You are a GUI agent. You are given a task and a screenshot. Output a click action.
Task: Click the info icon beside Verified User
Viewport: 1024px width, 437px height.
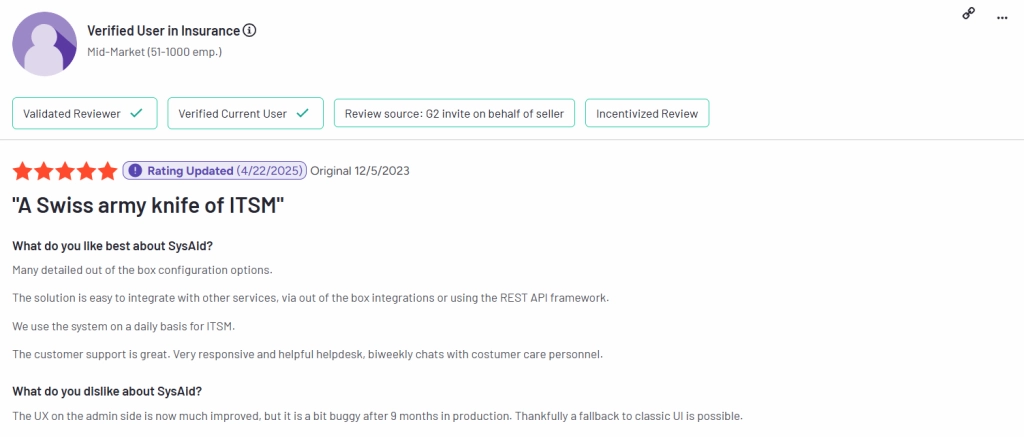click(249, 30)
